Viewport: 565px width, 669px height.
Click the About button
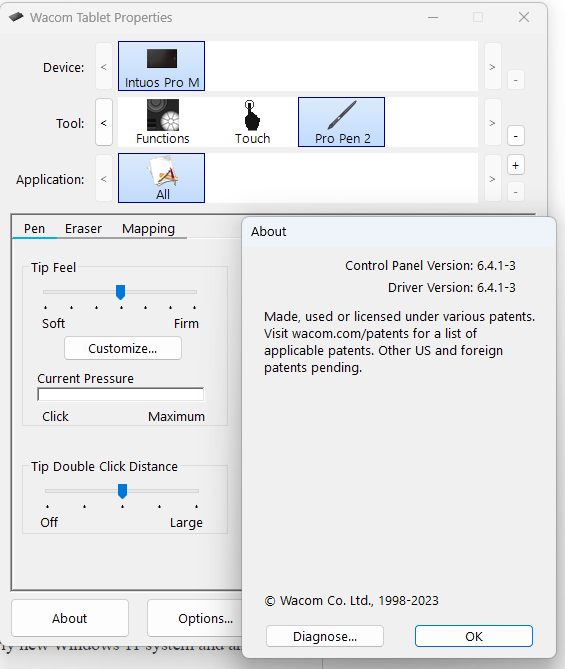70,618
